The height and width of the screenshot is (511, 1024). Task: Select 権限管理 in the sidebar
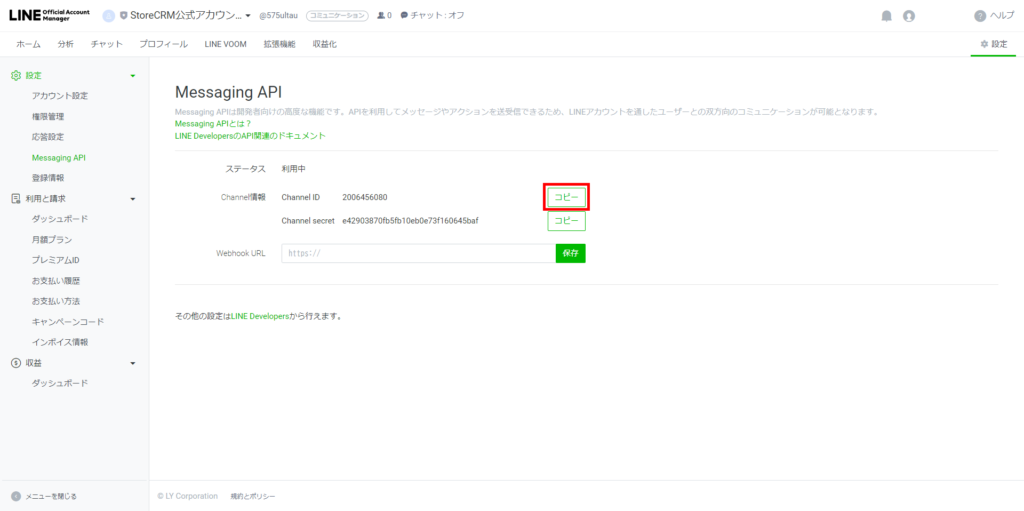(48, 117)
